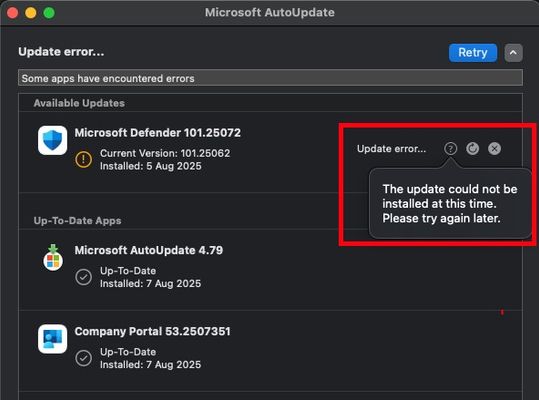Click the 'Up-To-Date Apps' section header
This screenshot has height=400, width=539.
(x=77, y=221)
